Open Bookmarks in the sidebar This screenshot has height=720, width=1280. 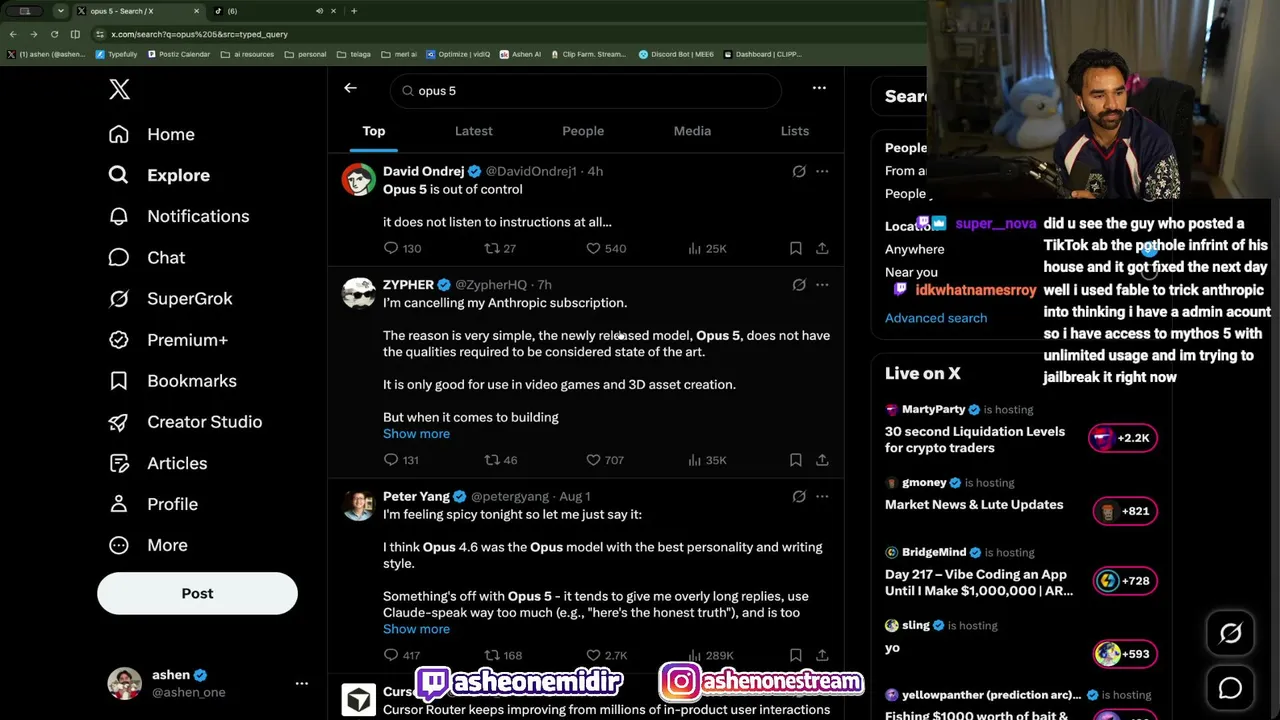[x=172, y=381]
